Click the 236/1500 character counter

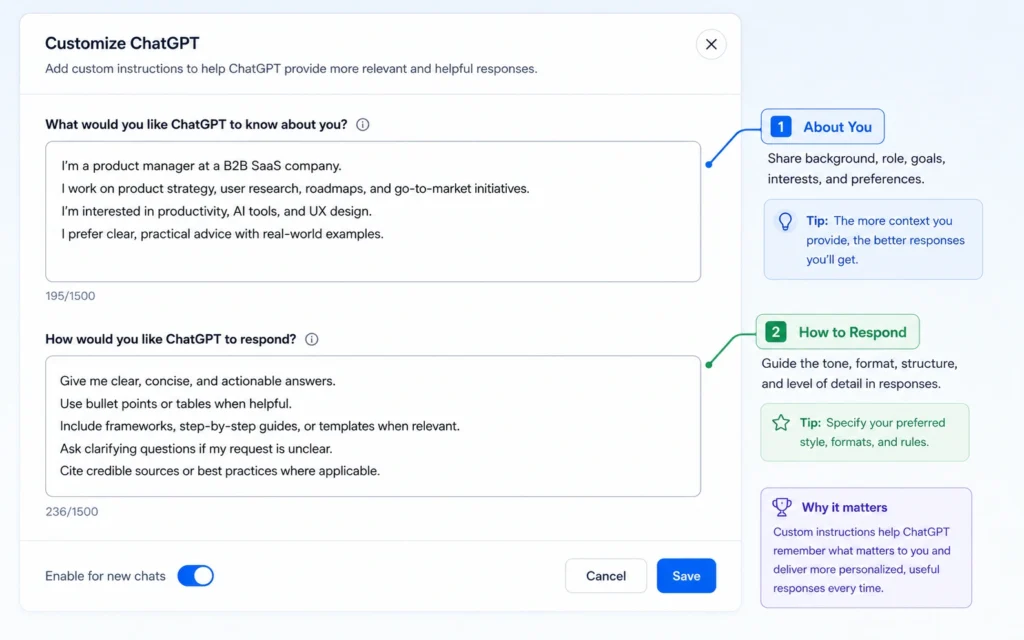[72, 511]
